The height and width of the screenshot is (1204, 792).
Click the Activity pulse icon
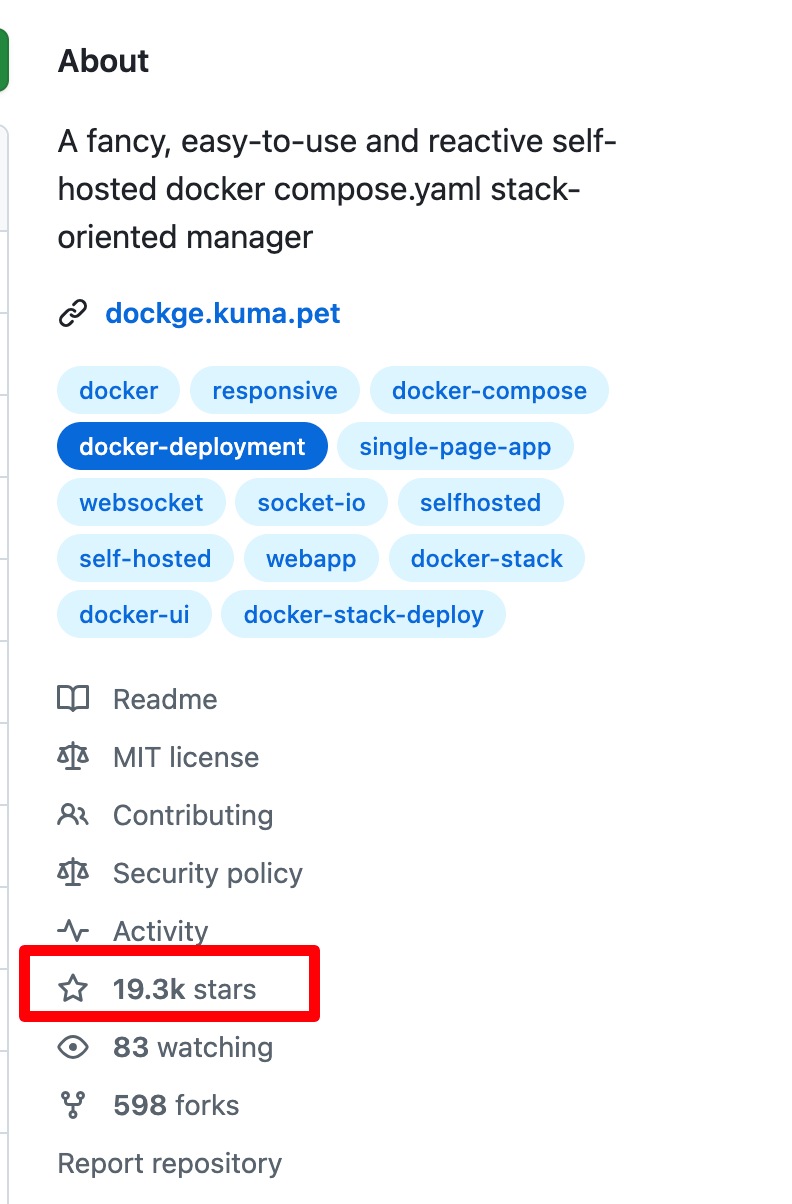pos(73,931)
